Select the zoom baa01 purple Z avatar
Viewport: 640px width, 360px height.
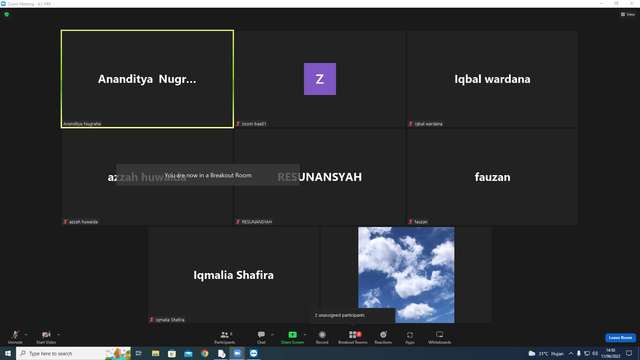pos(320,79)
